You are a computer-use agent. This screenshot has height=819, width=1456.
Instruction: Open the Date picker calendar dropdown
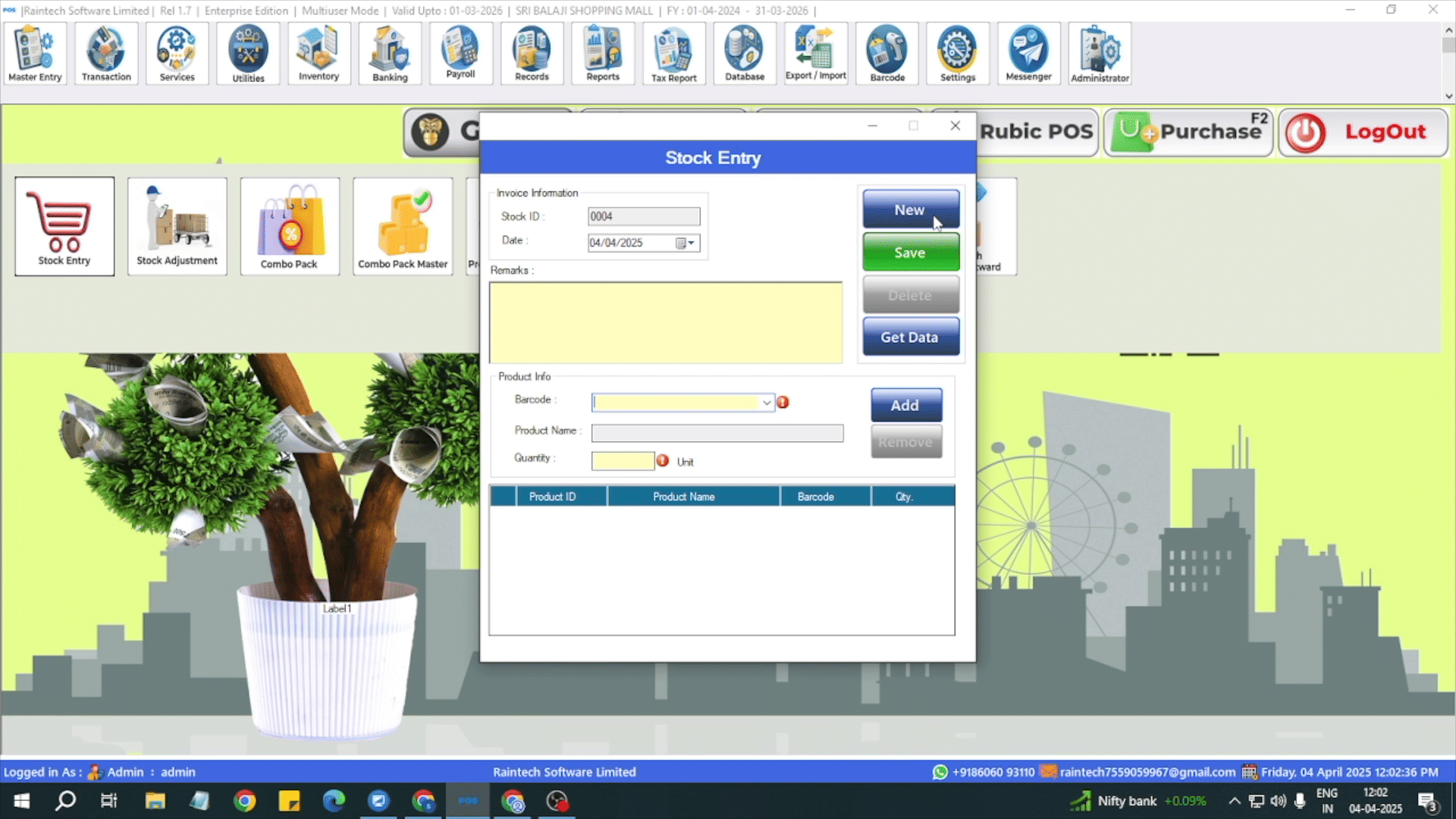click(x=686, y=243)
